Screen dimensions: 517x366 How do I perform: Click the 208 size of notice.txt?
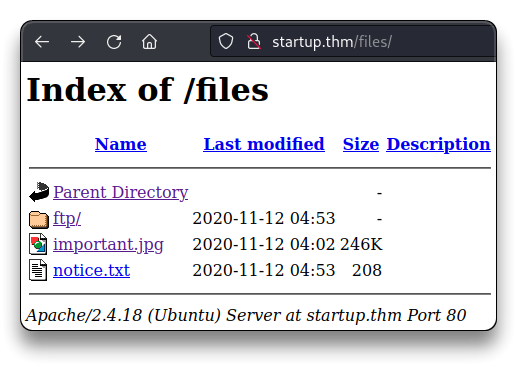pos(367,270)
